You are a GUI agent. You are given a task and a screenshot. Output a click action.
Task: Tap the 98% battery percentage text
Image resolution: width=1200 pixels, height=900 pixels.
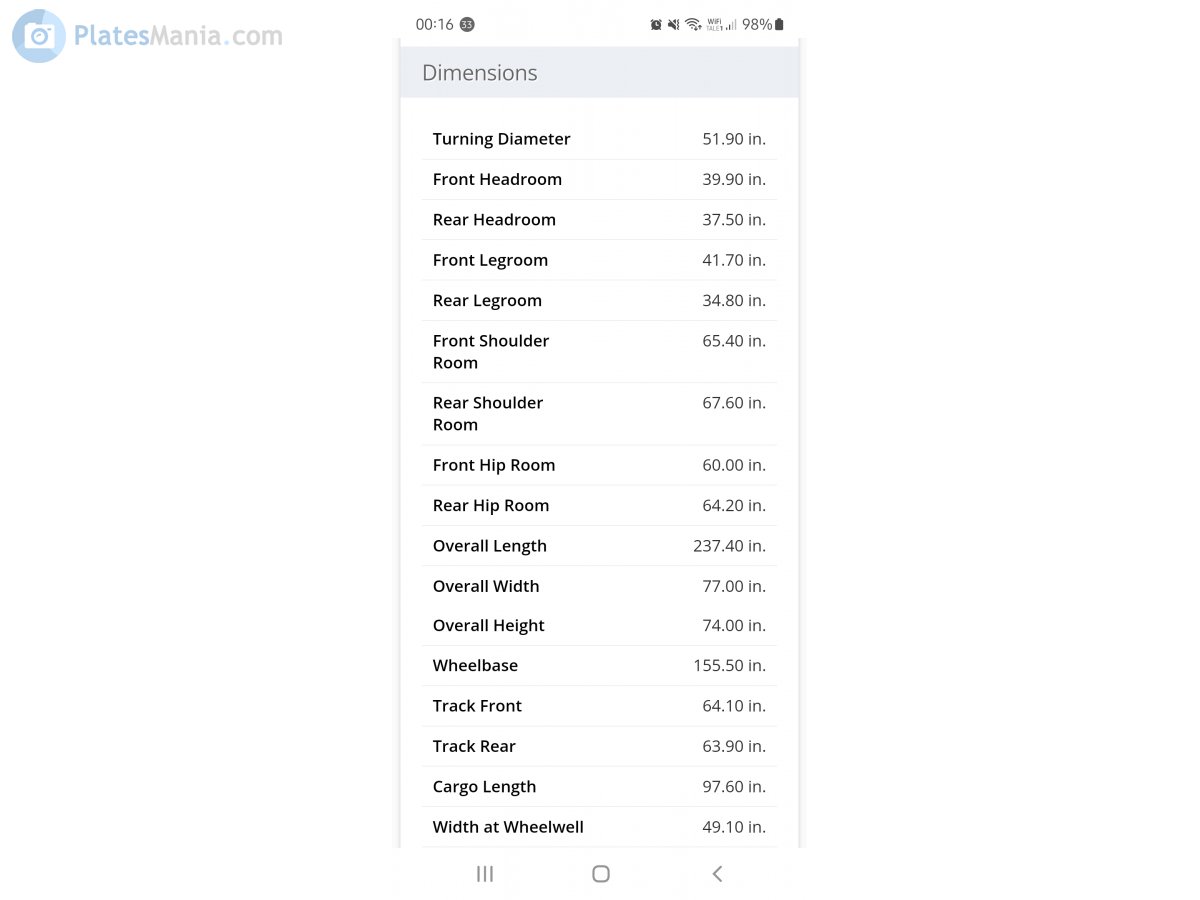pos(757,24)
